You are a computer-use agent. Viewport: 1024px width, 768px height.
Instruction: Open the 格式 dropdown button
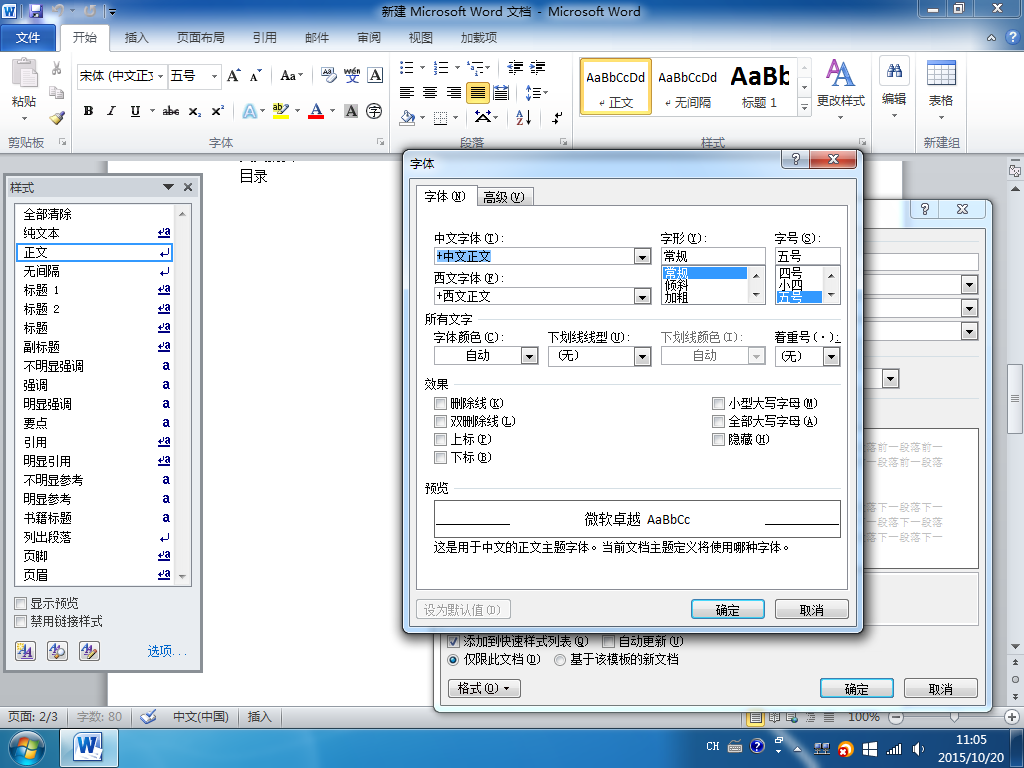tap(485, 688)
